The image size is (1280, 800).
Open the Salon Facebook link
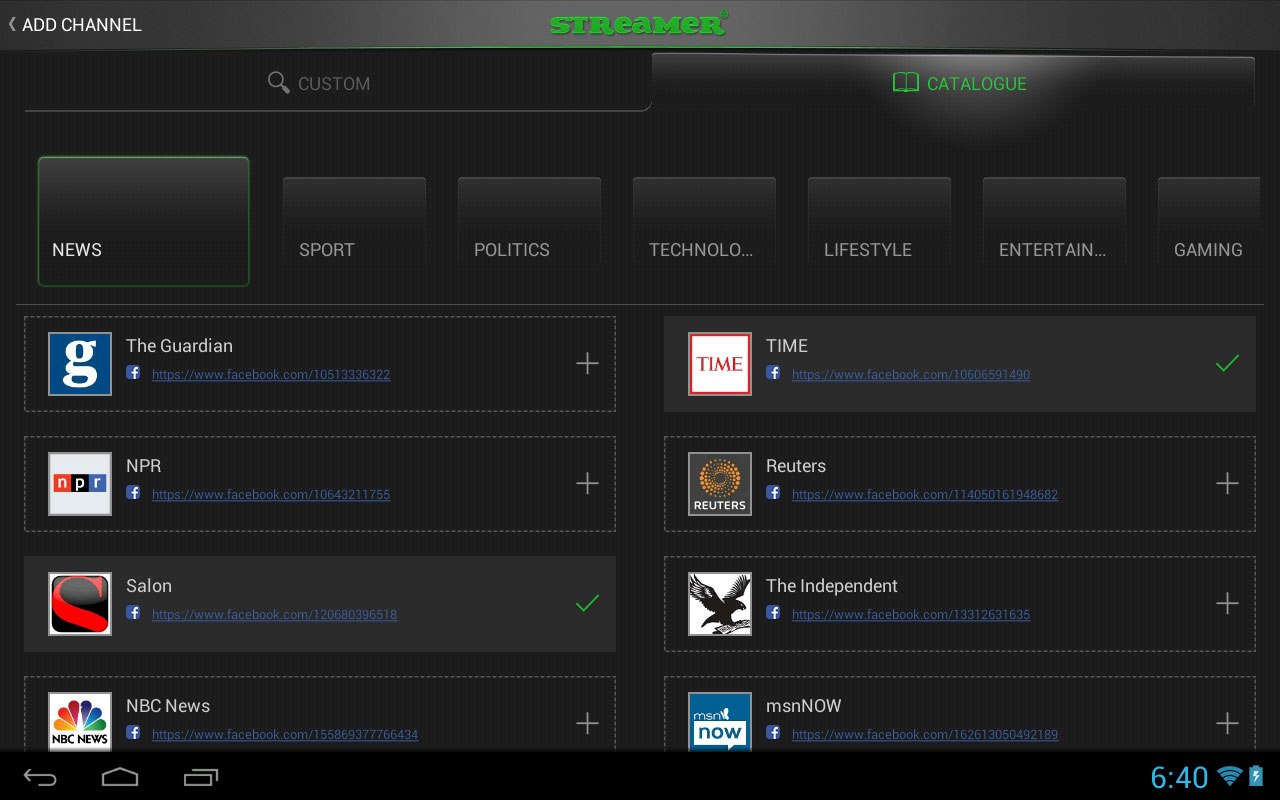click(x=274, y=615)
